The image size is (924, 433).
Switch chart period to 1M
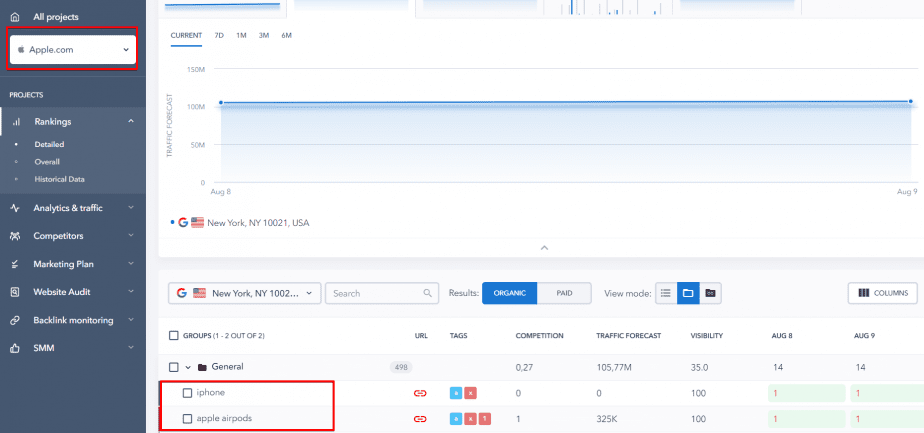[241, 35]
